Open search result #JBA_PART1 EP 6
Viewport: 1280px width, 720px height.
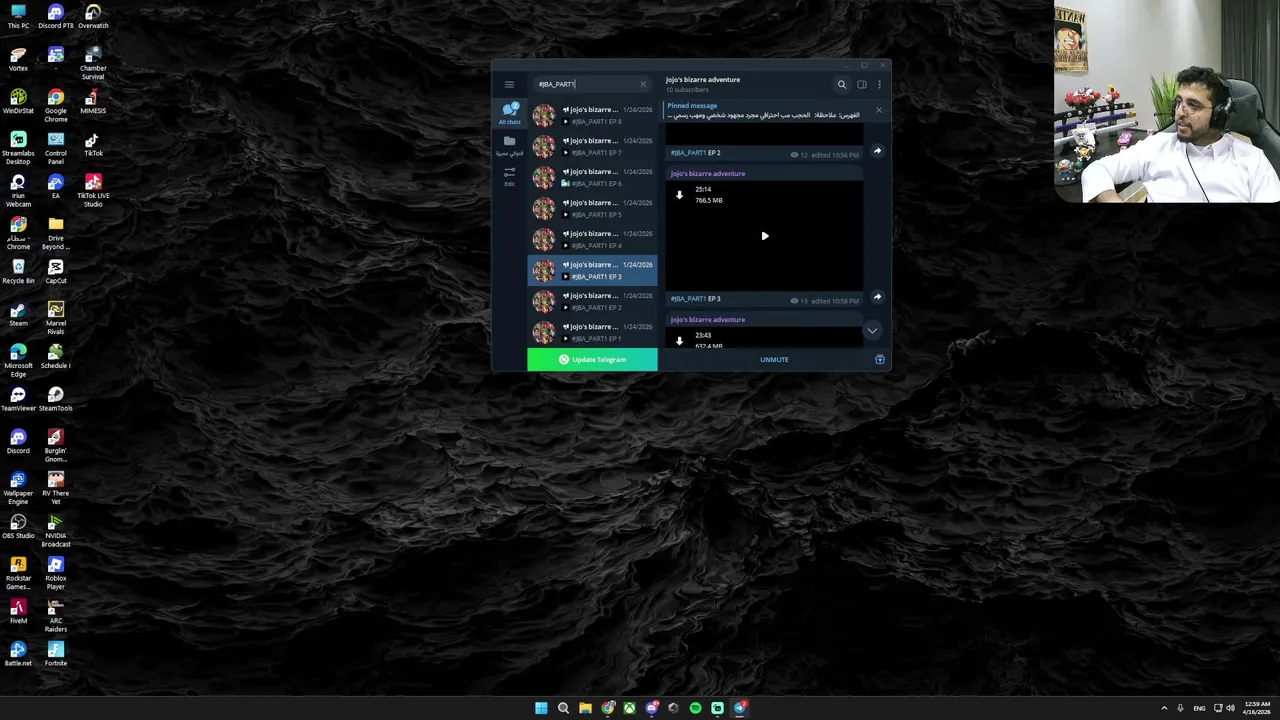[592, 177]
